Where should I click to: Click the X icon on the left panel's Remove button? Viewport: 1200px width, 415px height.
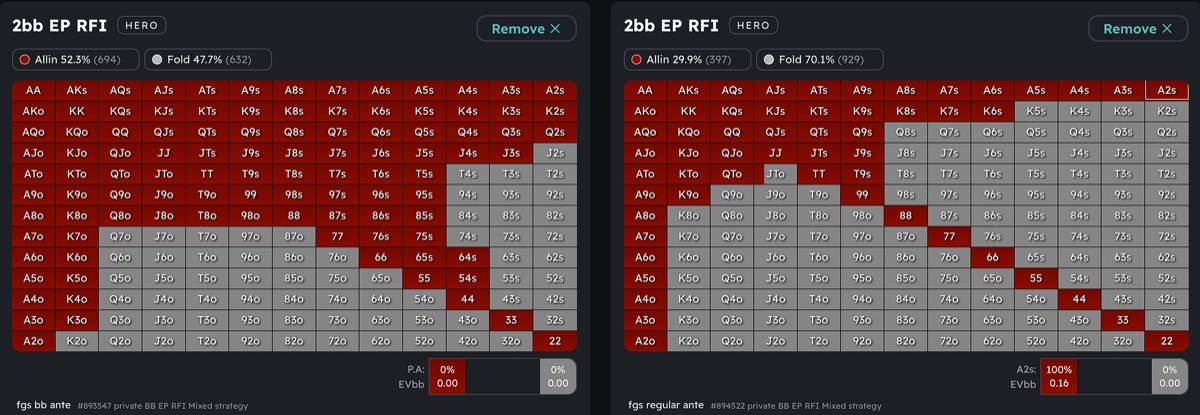coord(555,29)
